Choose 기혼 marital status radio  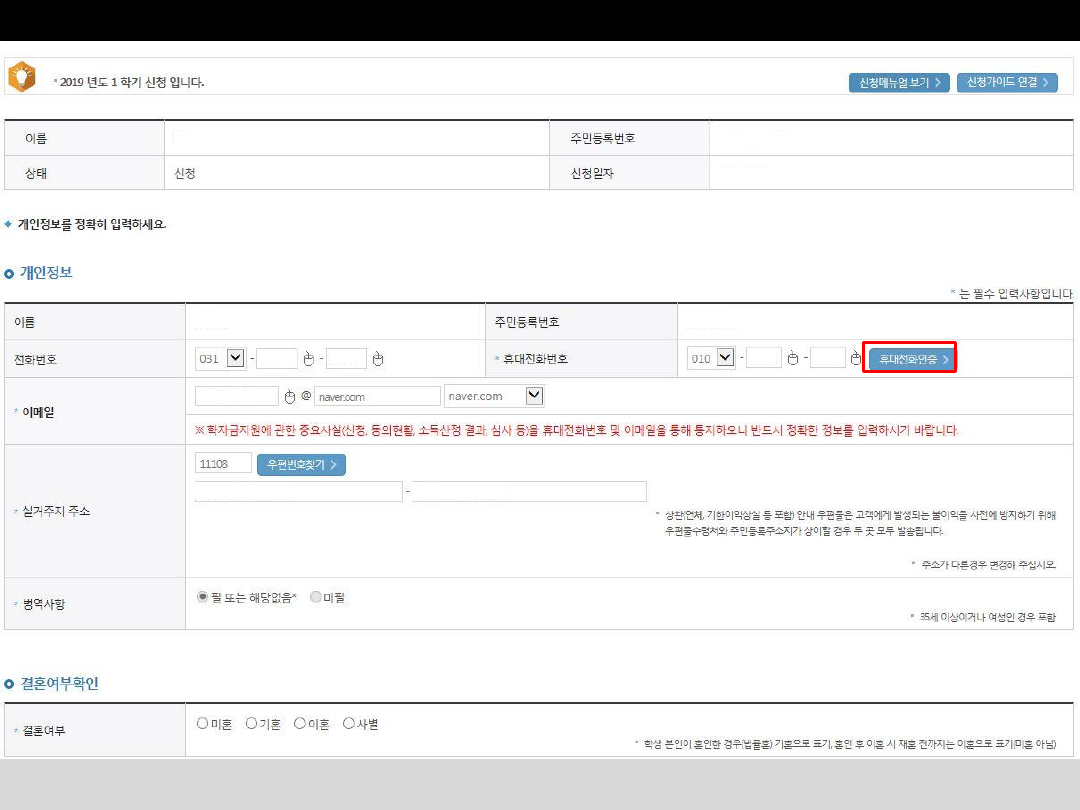tap(252, 723)
